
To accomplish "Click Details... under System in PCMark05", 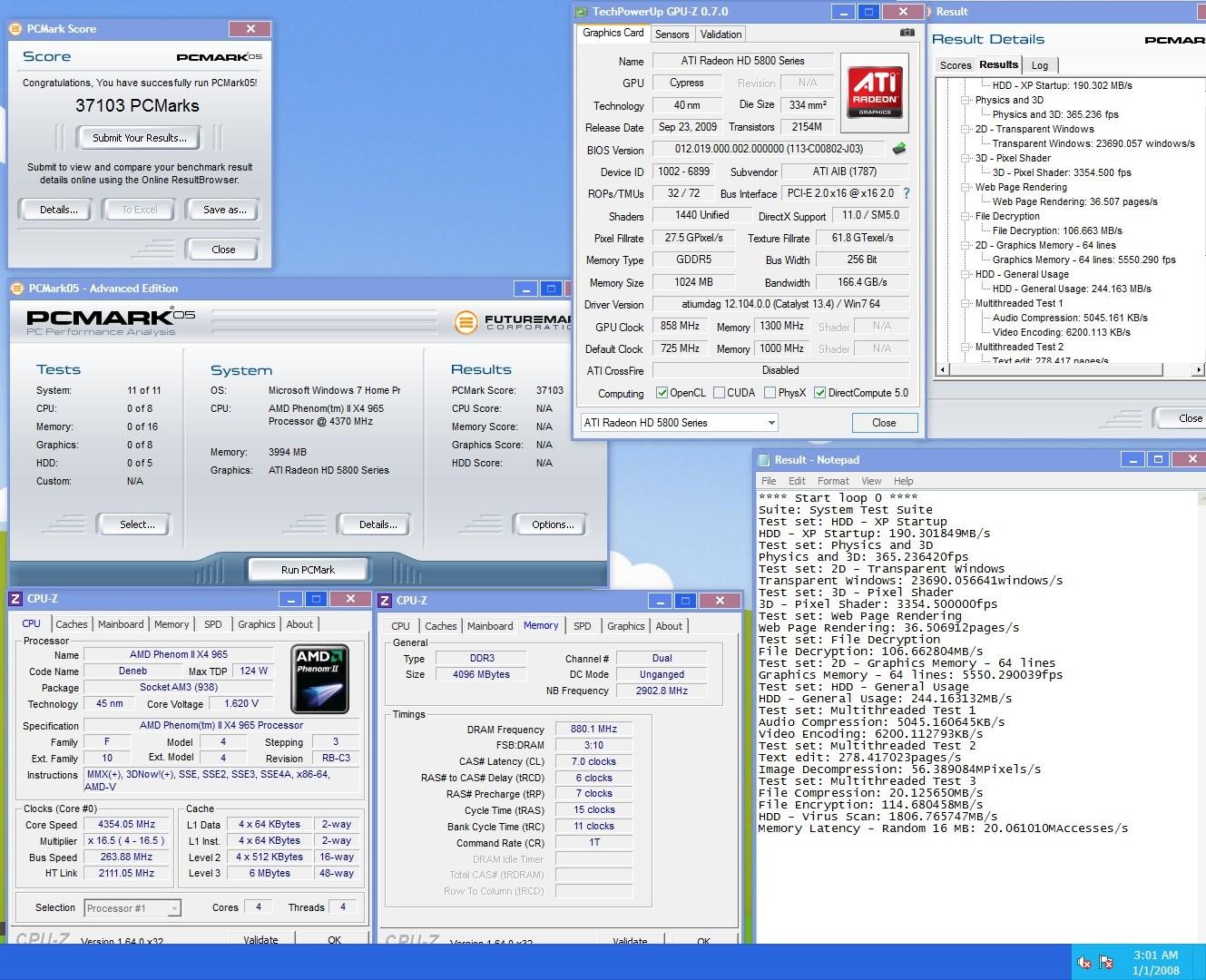I will [377, 524].
